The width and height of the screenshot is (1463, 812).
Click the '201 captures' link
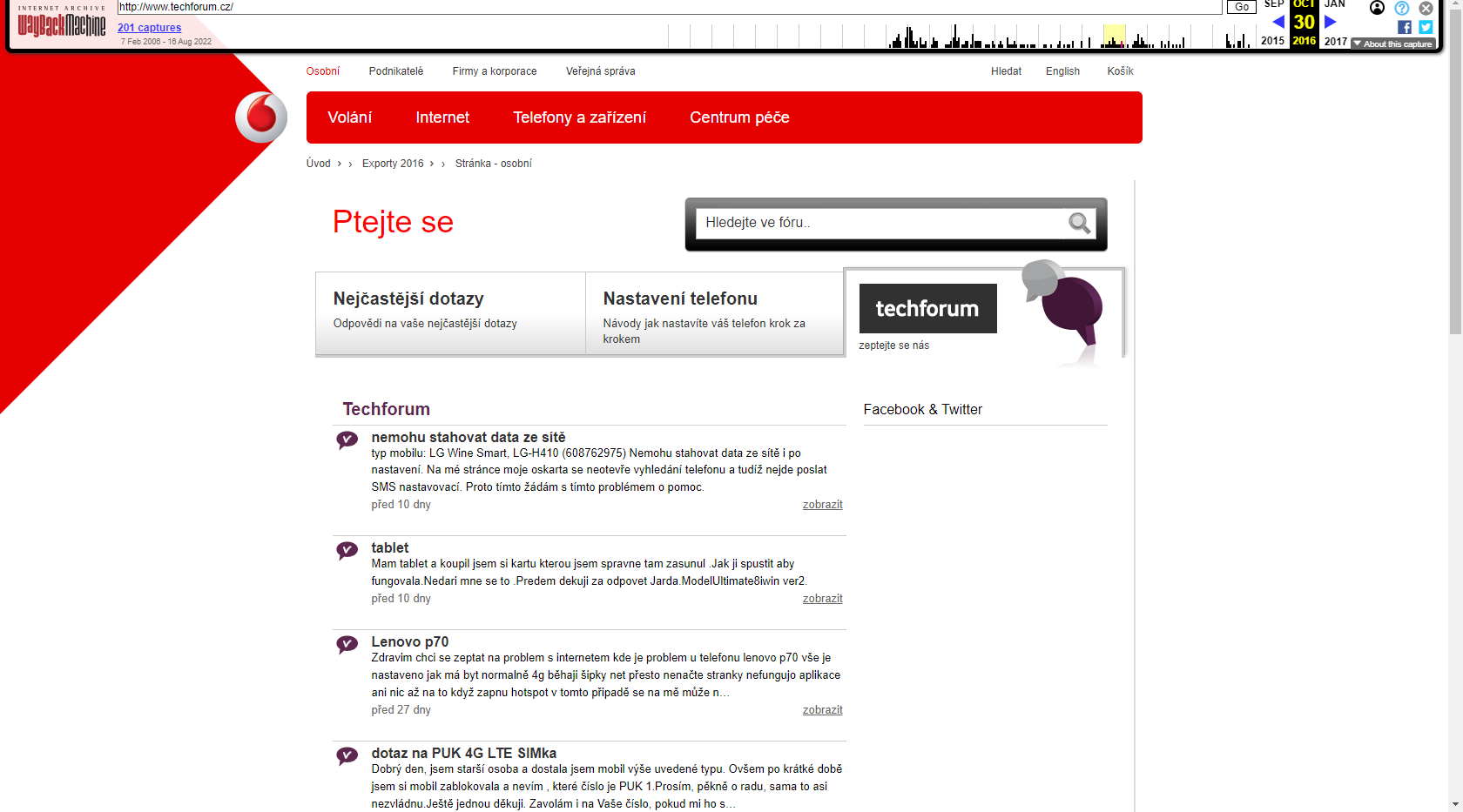click(150, 28)
